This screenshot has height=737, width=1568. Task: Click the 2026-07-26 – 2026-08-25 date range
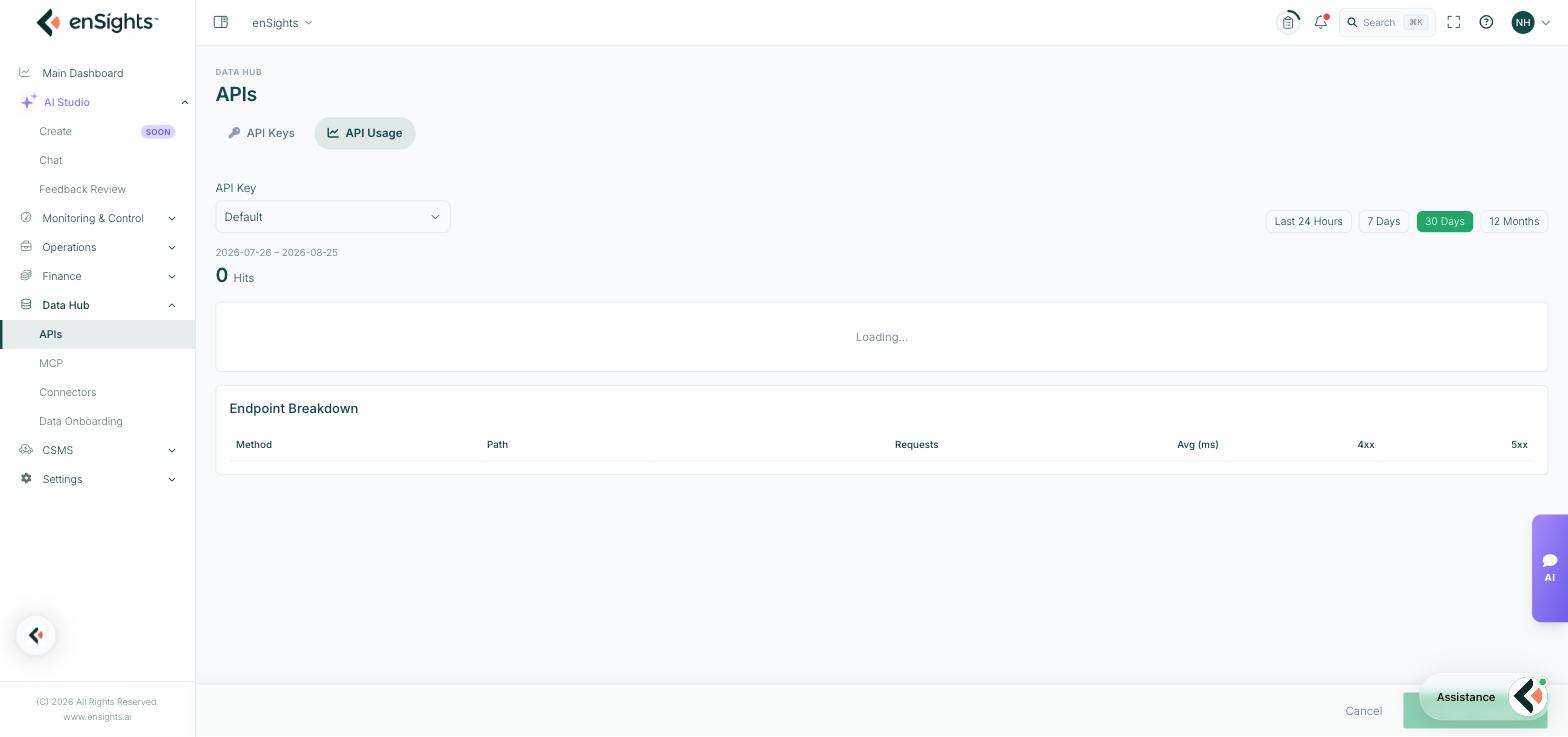point(277,252)
